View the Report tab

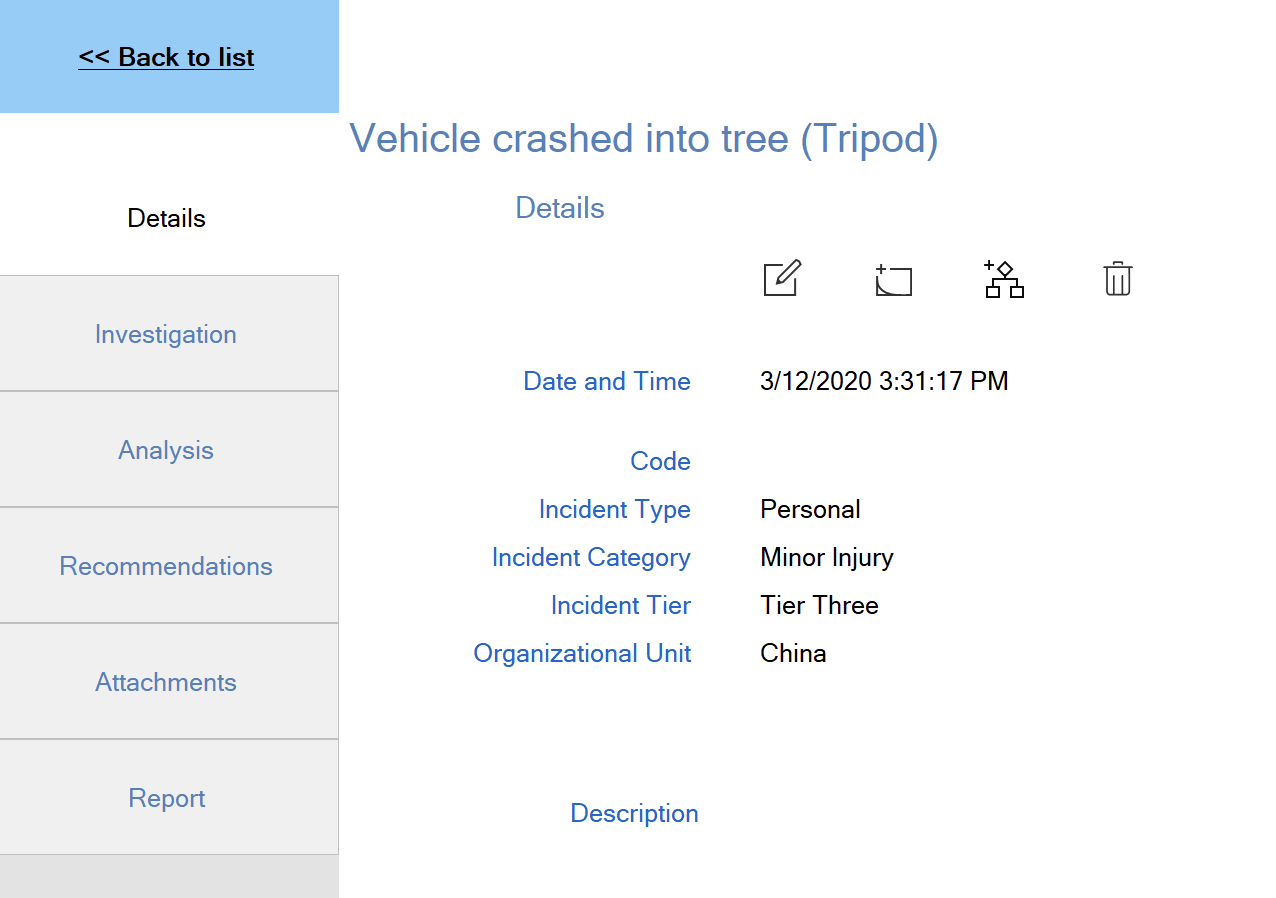pos(166,797)
